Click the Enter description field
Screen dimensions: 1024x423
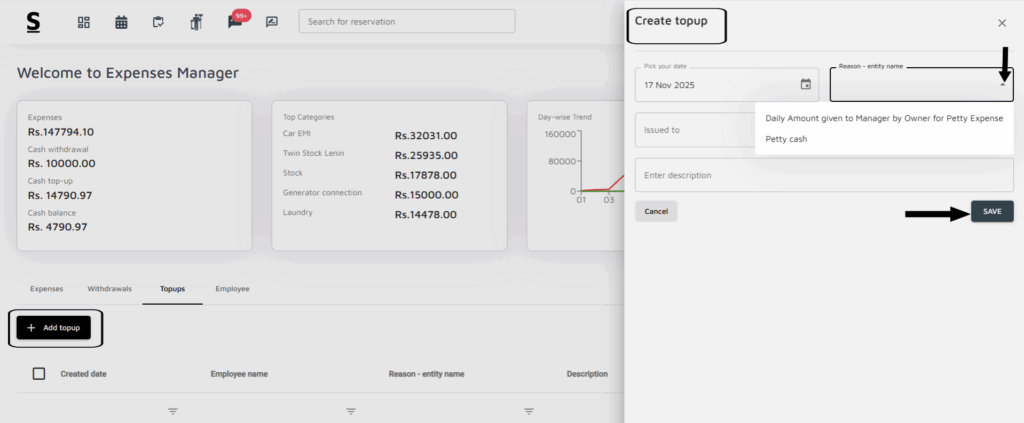(823, 175)
